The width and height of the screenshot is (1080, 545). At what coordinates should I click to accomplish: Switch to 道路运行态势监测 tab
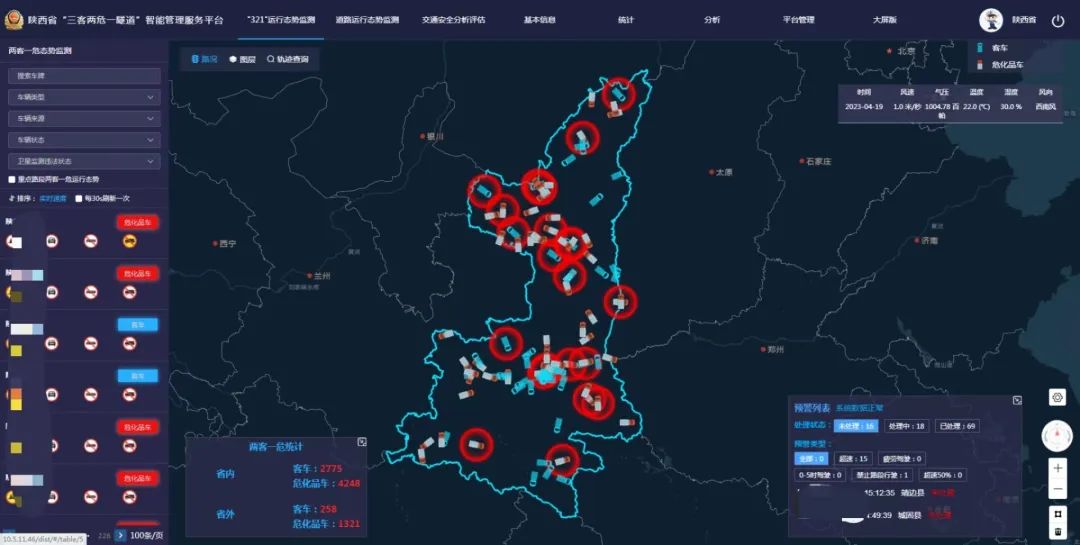click(367, 20)
